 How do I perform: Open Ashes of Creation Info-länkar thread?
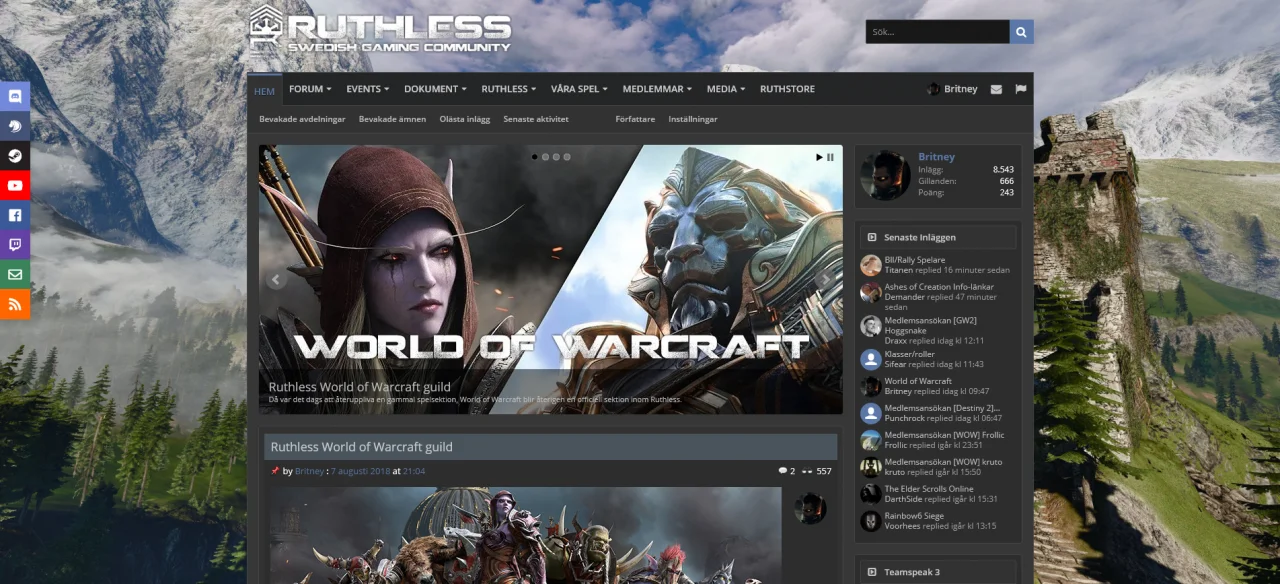coord(939,287)
